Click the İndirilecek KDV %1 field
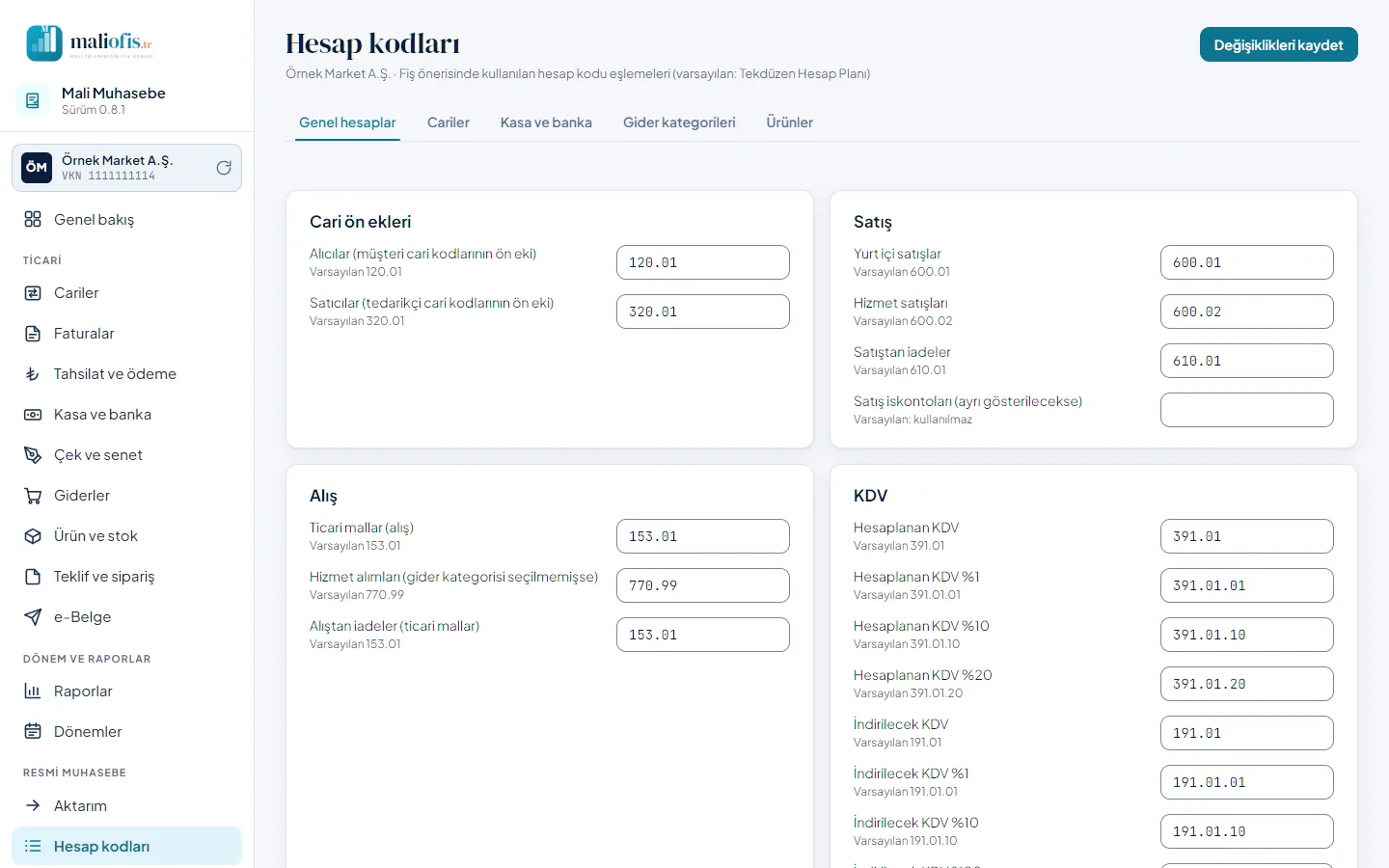The height and width of the screenshot is (868, 1389). tap(1247, 782)
